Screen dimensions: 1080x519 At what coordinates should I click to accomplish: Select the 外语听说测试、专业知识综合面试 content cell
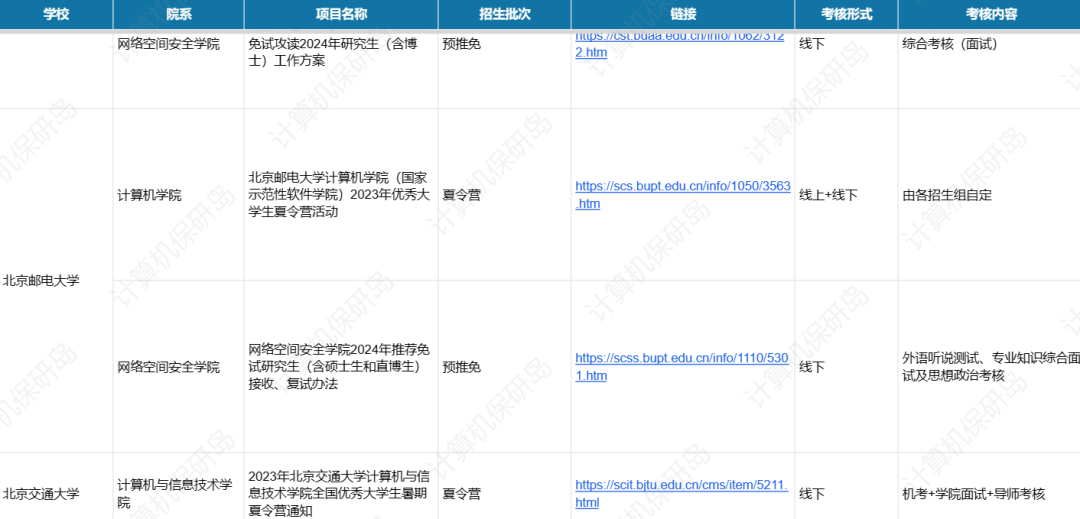point(989,367)
